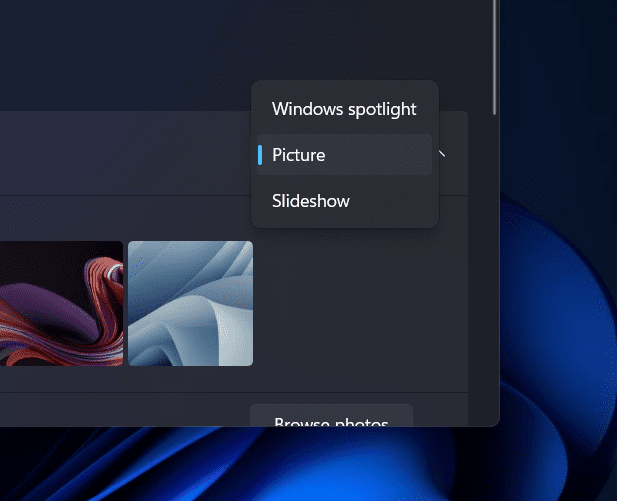
Task: Select the red and purple swirl wallpaper thumbnail
Action: point(60,303)
